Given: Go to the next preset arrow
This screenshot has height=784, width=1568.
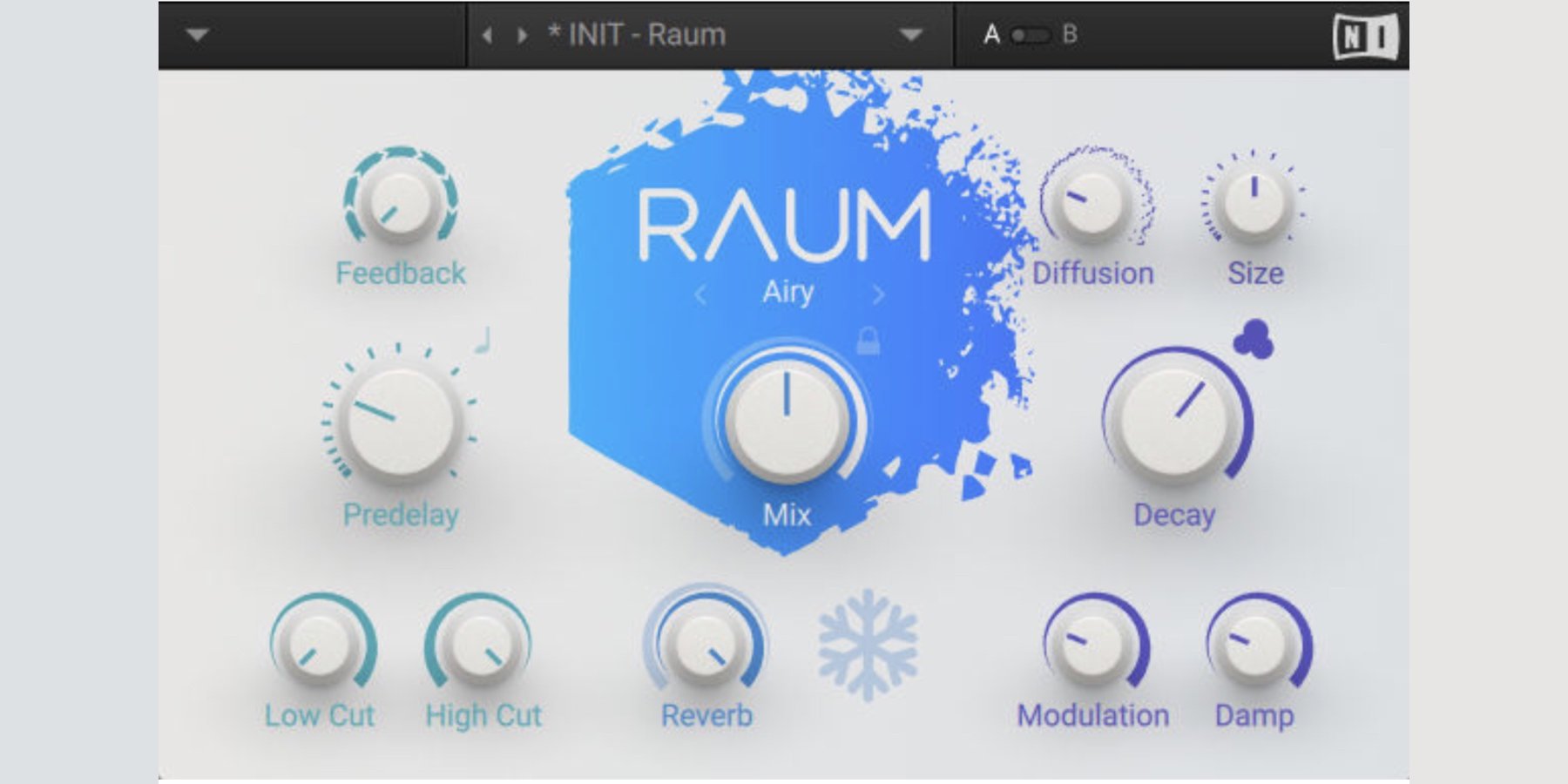Looking at the screenshot, I should pos(522,36).
